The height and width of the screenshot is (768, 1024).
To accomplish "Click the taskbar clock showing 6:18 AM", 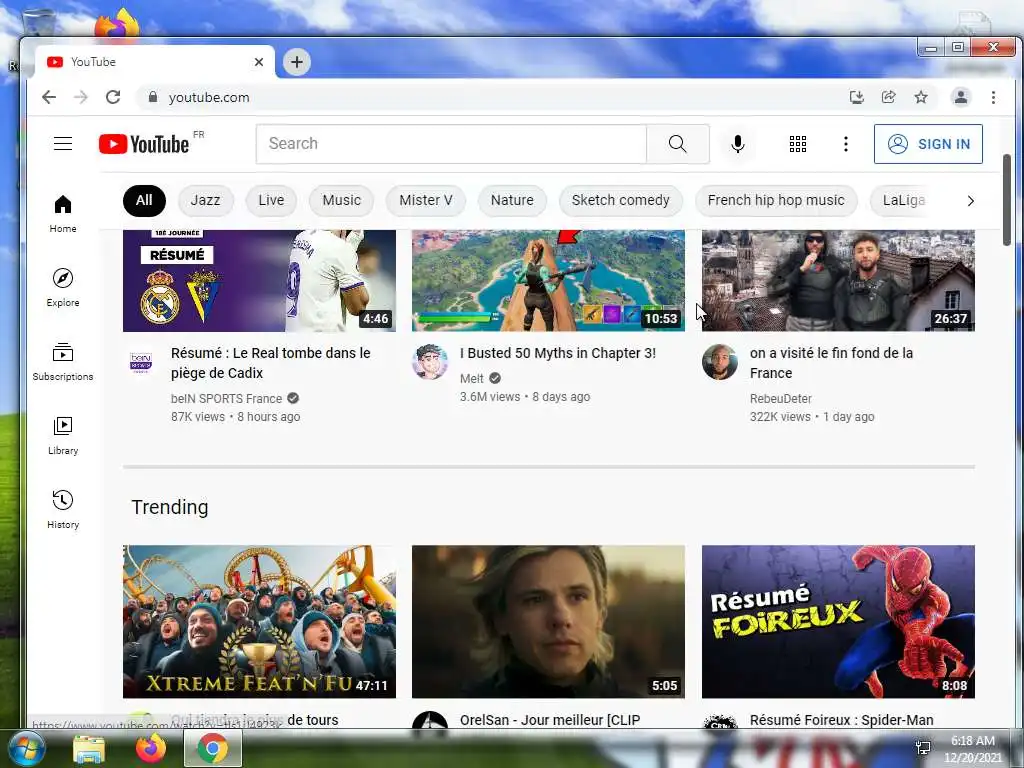I will tap(972, 749).
